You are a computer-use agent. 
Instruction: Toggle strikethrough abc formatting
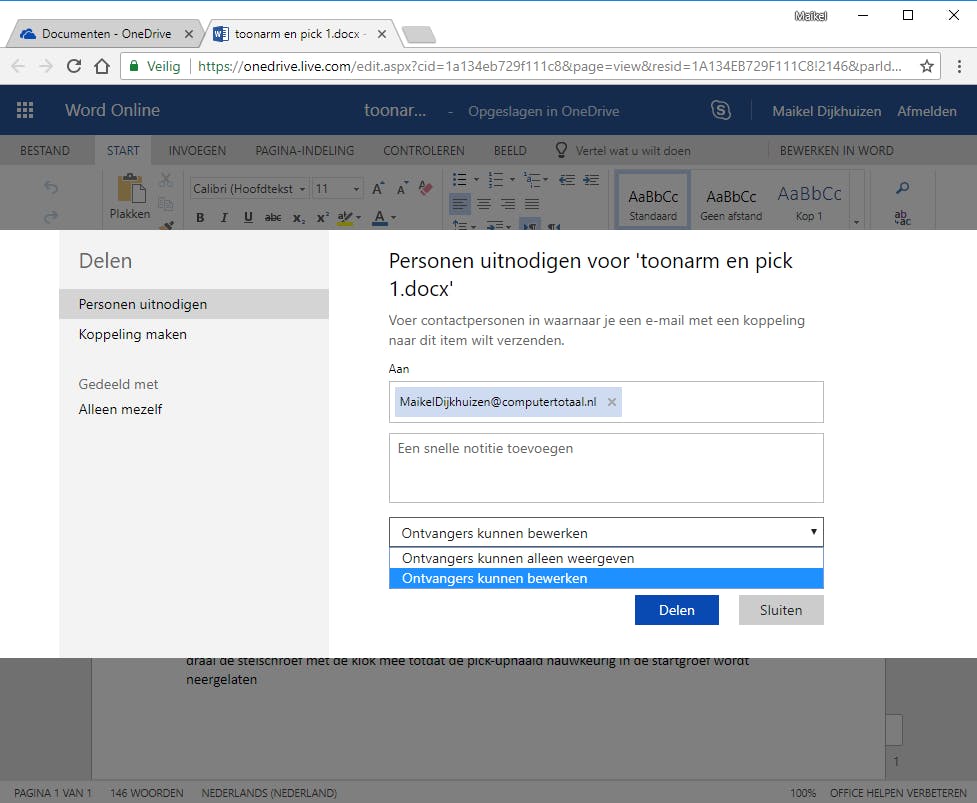(x=273, y=217)
